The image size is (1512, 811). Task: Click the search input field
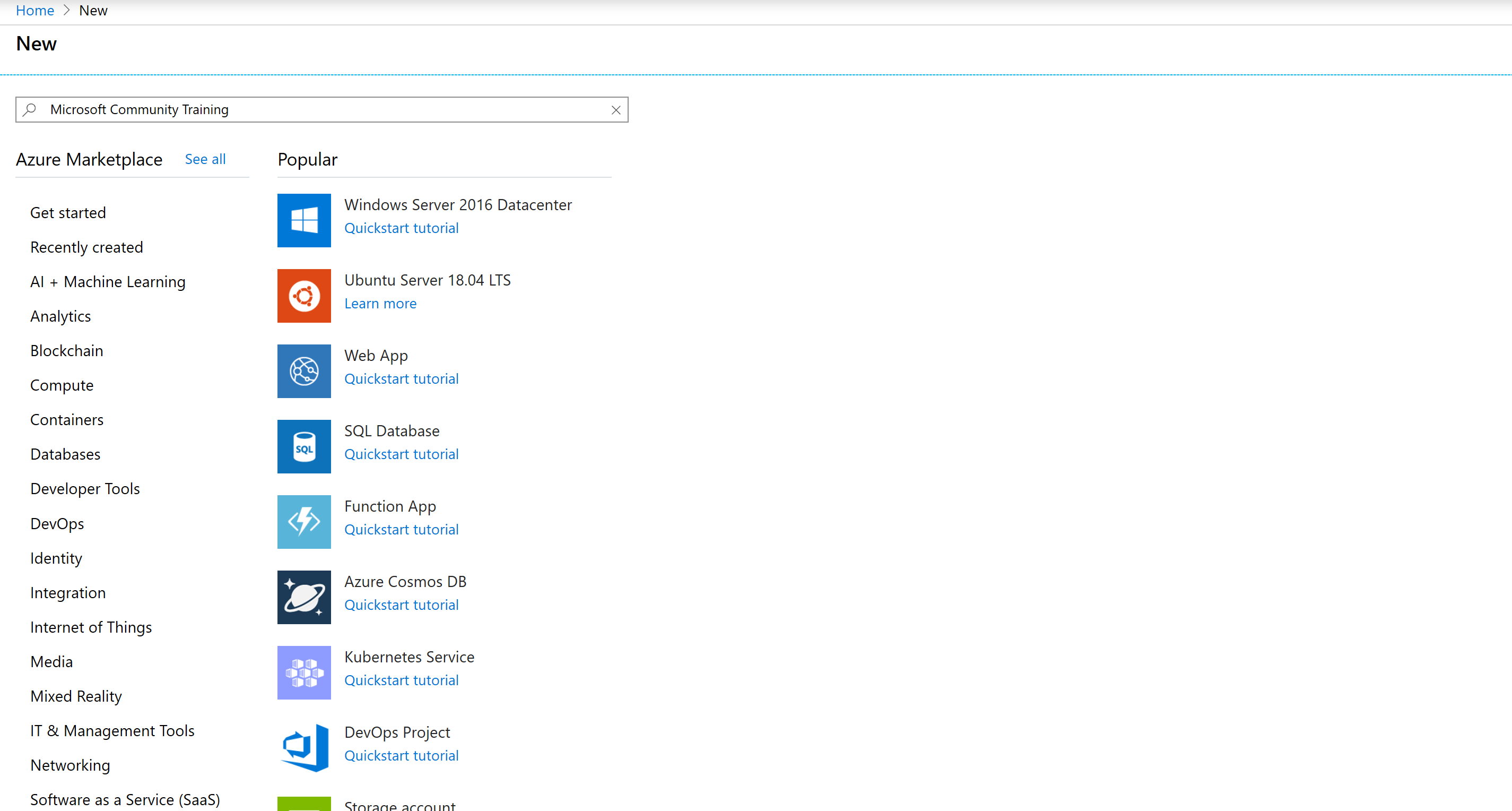coord(321,110)
